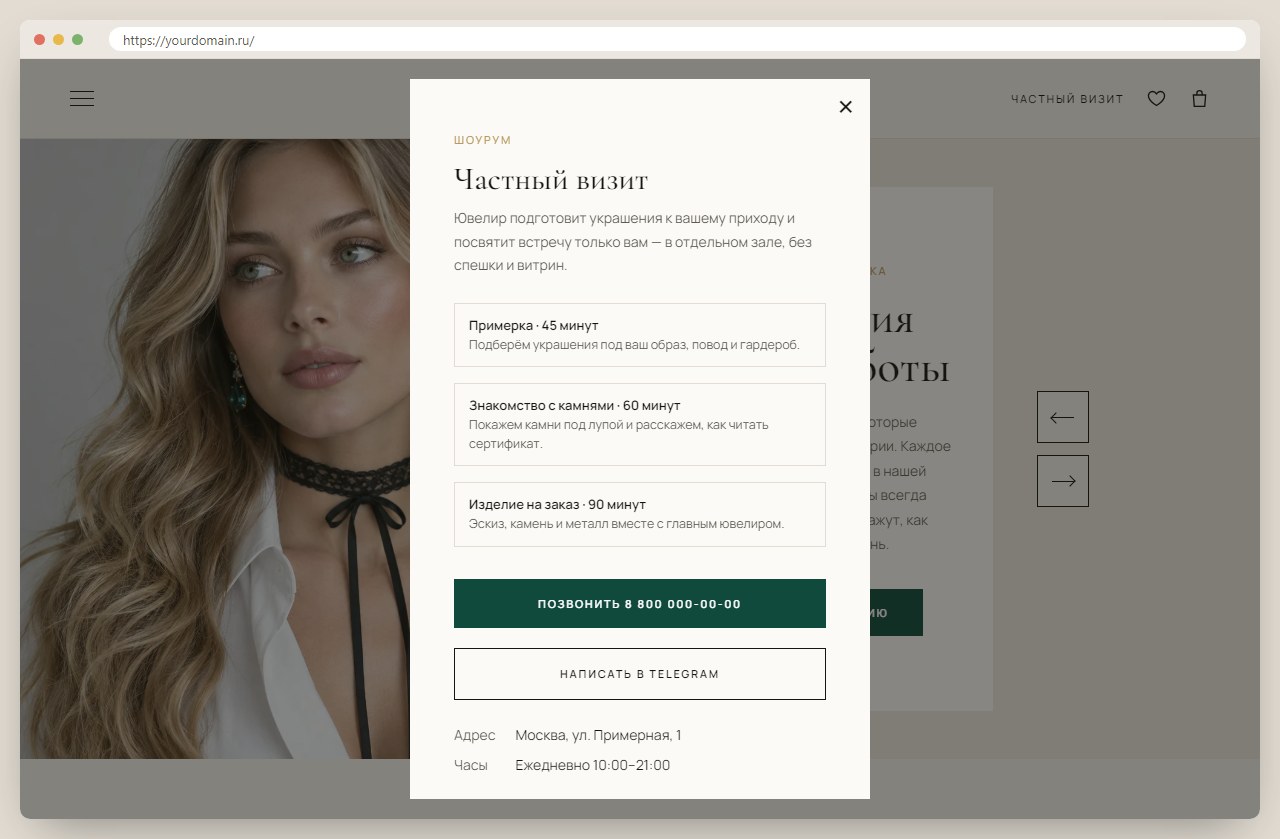Click НАПИСАТЬ В TELEGRAM button
This screenshot has width=1280, height=839.
640,674
